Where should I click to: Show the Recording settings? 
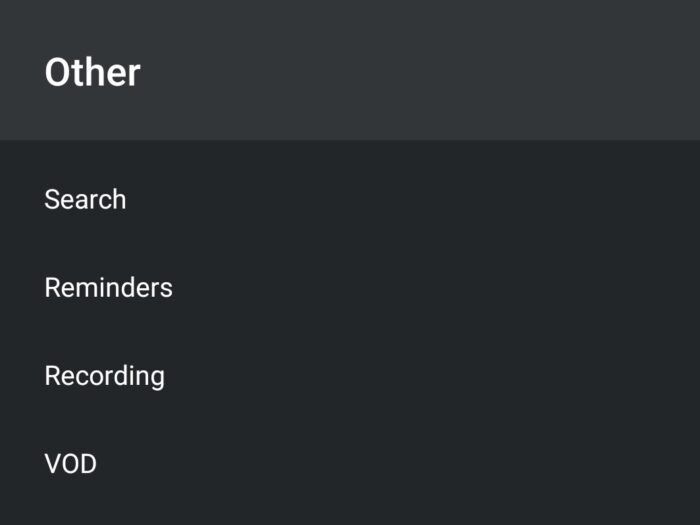point(104,376)
